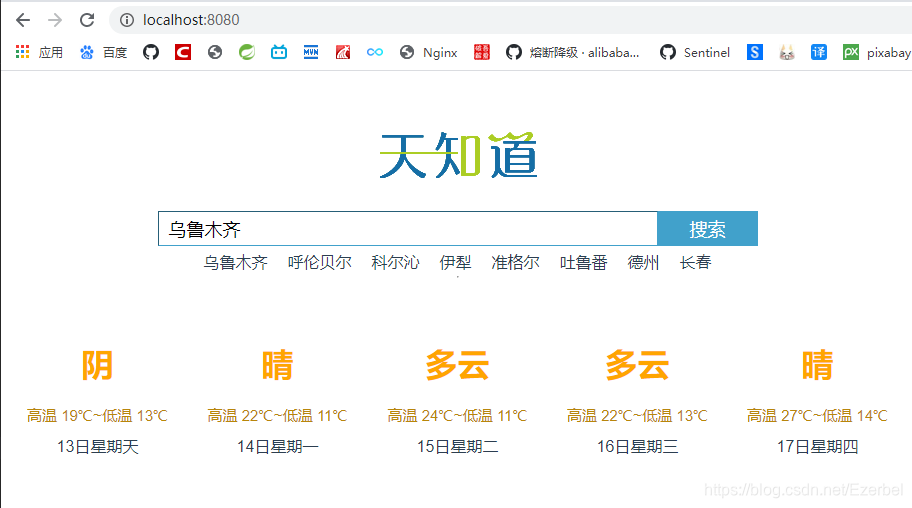Go back with the browser back arrow
The image size is (912, 508).
(x=23, y=20)
